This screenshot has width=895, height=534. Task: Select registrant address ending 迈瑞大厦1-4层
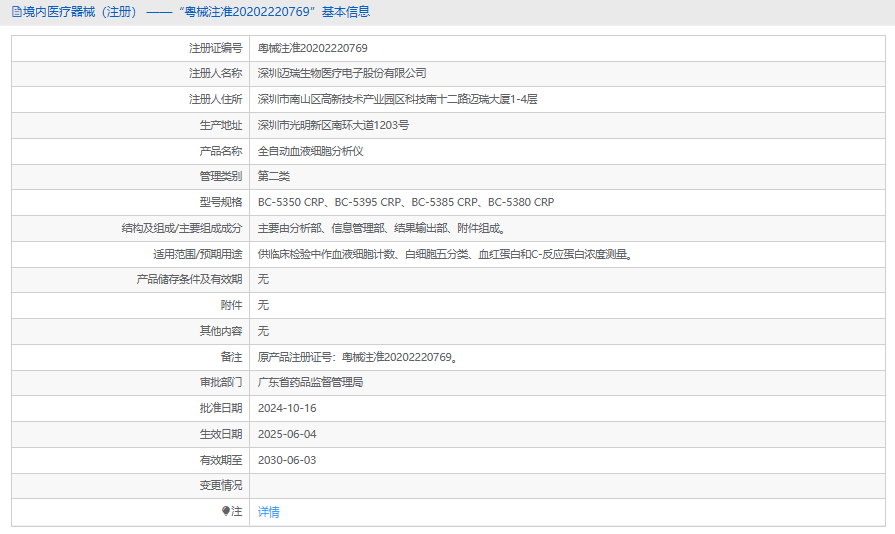pos(397,99)
